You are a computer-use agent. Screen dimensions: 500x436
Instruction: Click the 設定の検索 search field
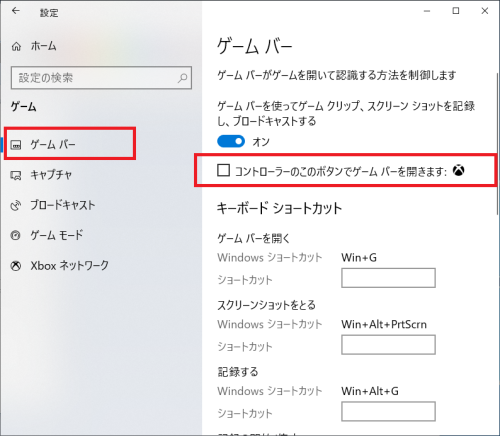pyautogui.click(x=101, y=78)
